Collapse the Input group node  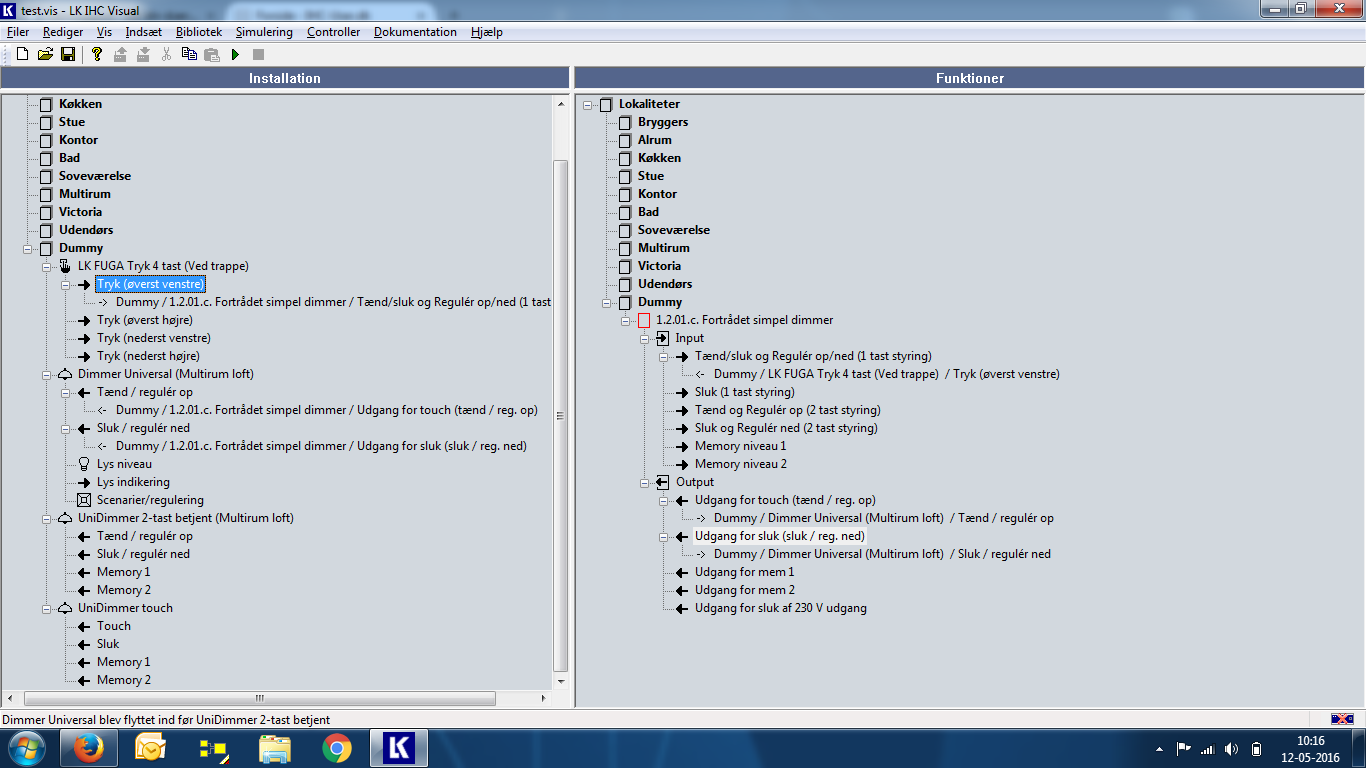pyautogui.click(x=645, y=338)
